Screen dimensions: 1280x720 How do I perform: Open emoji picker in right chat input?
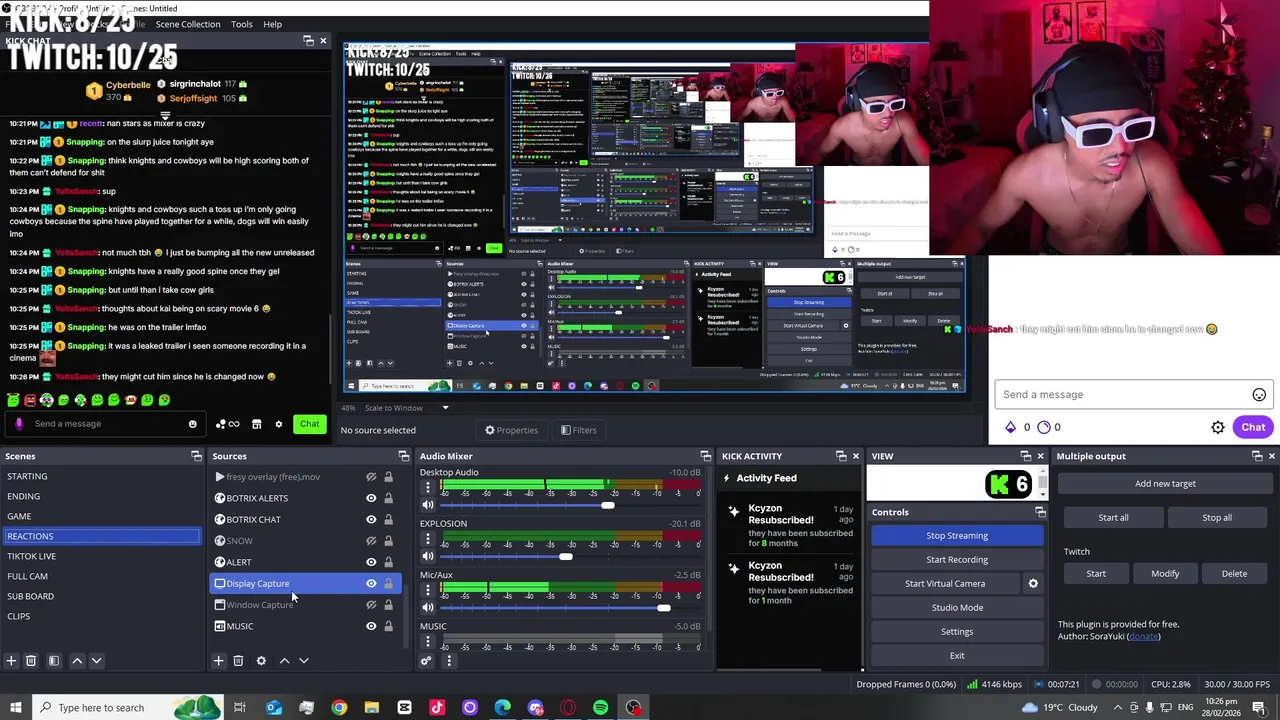click(1259, 394)
